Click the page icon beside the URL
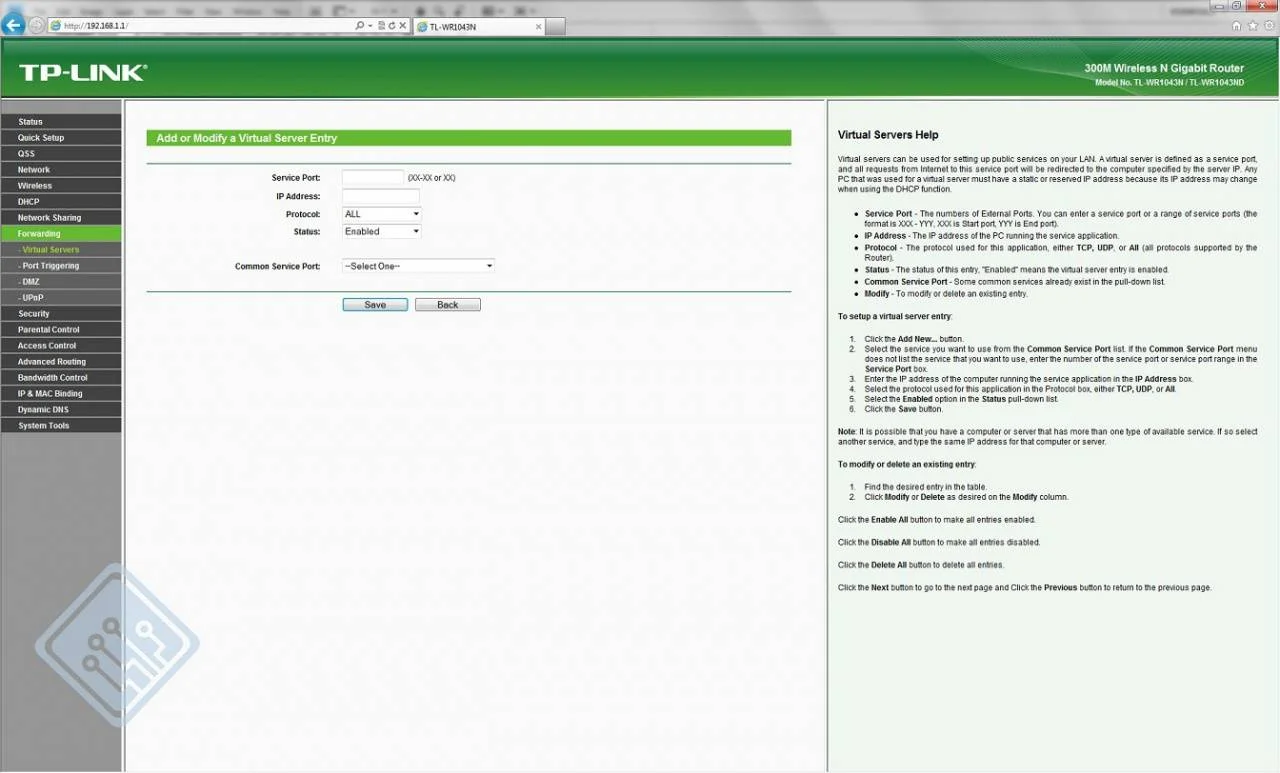1280x773 pixels. coord(55,25)
